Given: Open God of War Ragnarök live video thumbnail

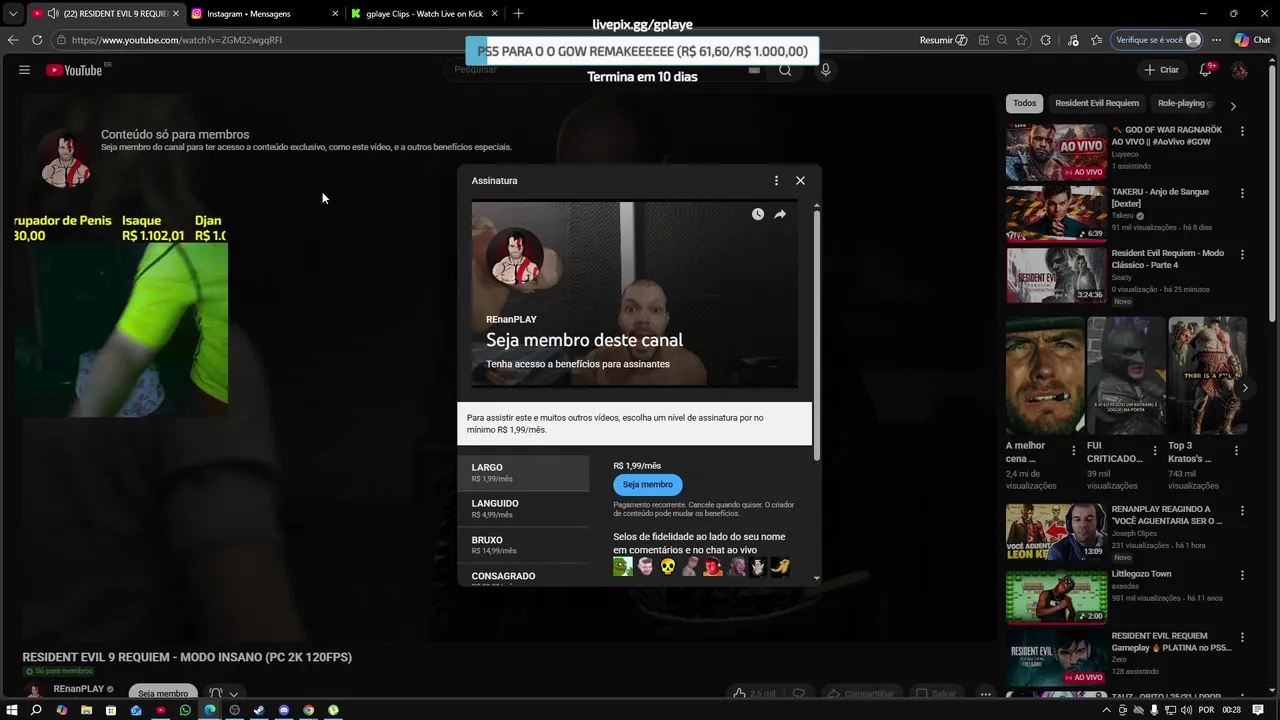Looking at the screenshot, I should pos(1056,152).
